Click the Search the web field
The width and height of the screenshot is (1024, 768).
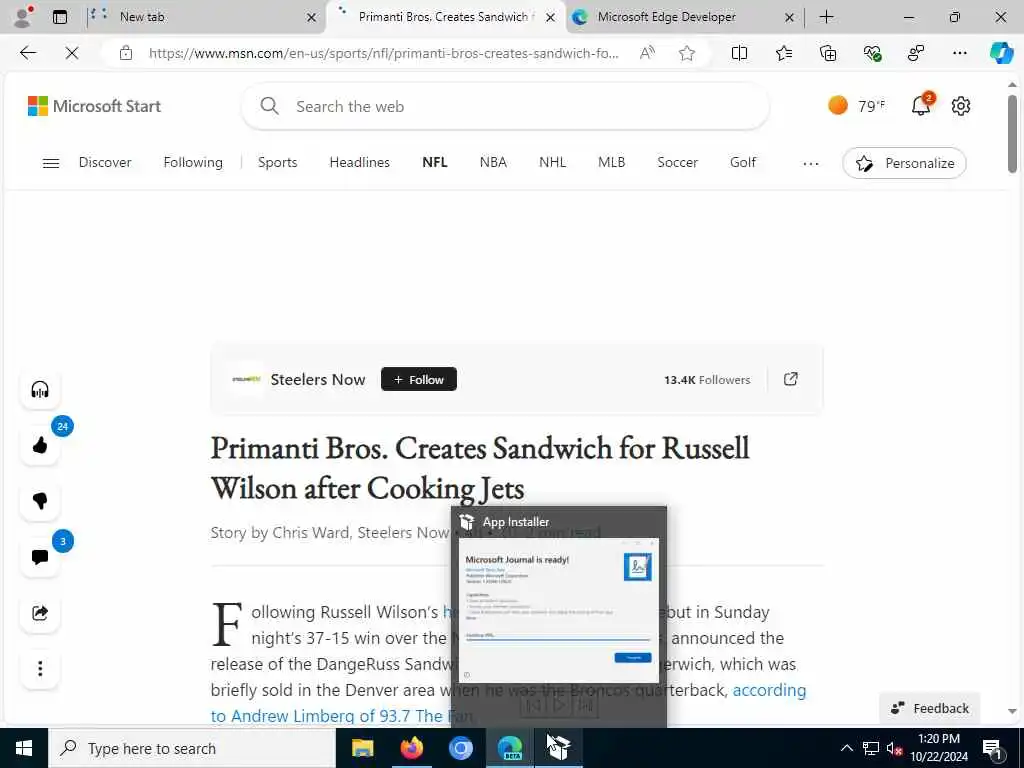coord(505,106)
